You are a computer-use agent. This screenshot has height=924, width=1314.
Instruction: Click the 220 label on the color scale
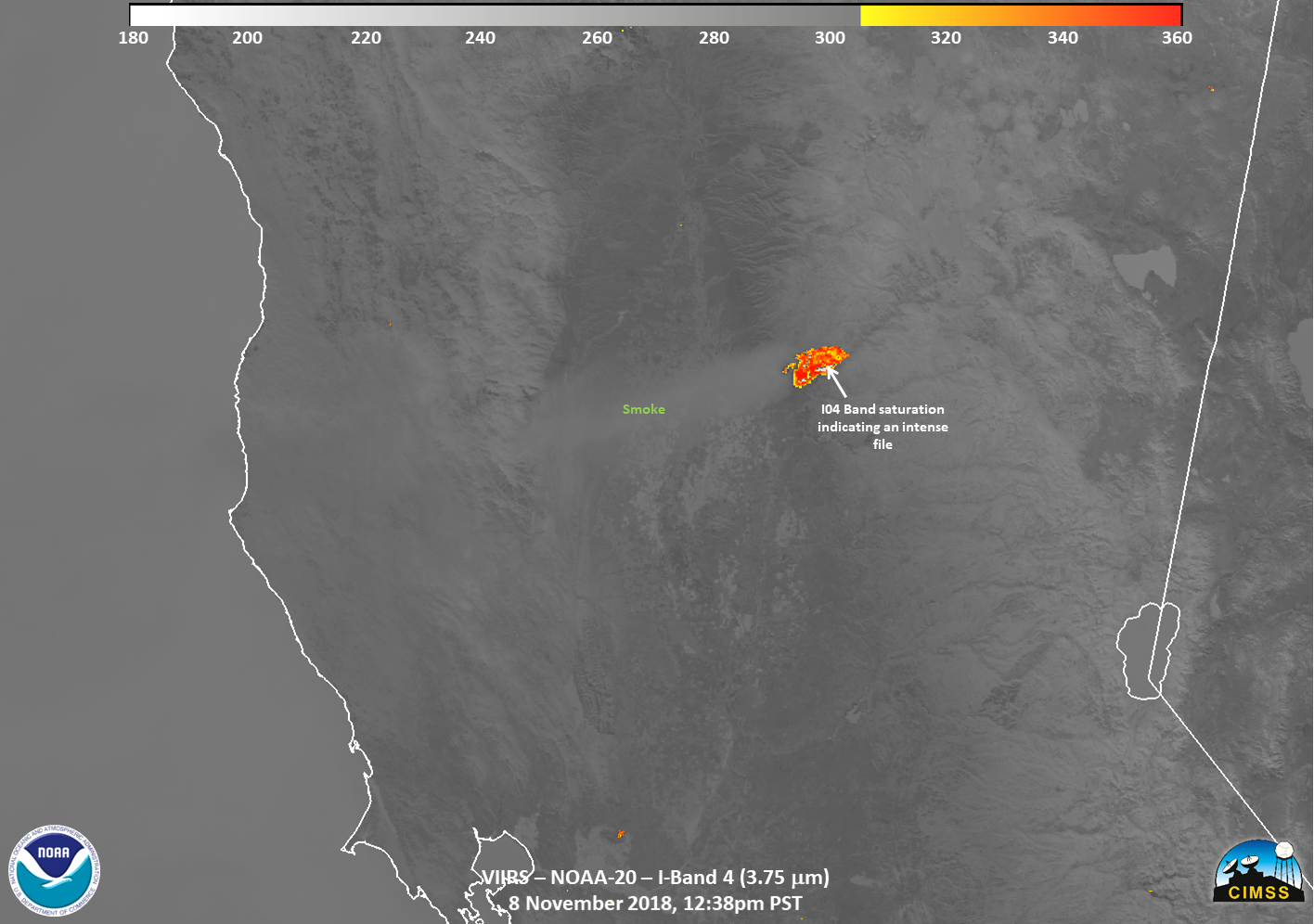click(366, 38)
